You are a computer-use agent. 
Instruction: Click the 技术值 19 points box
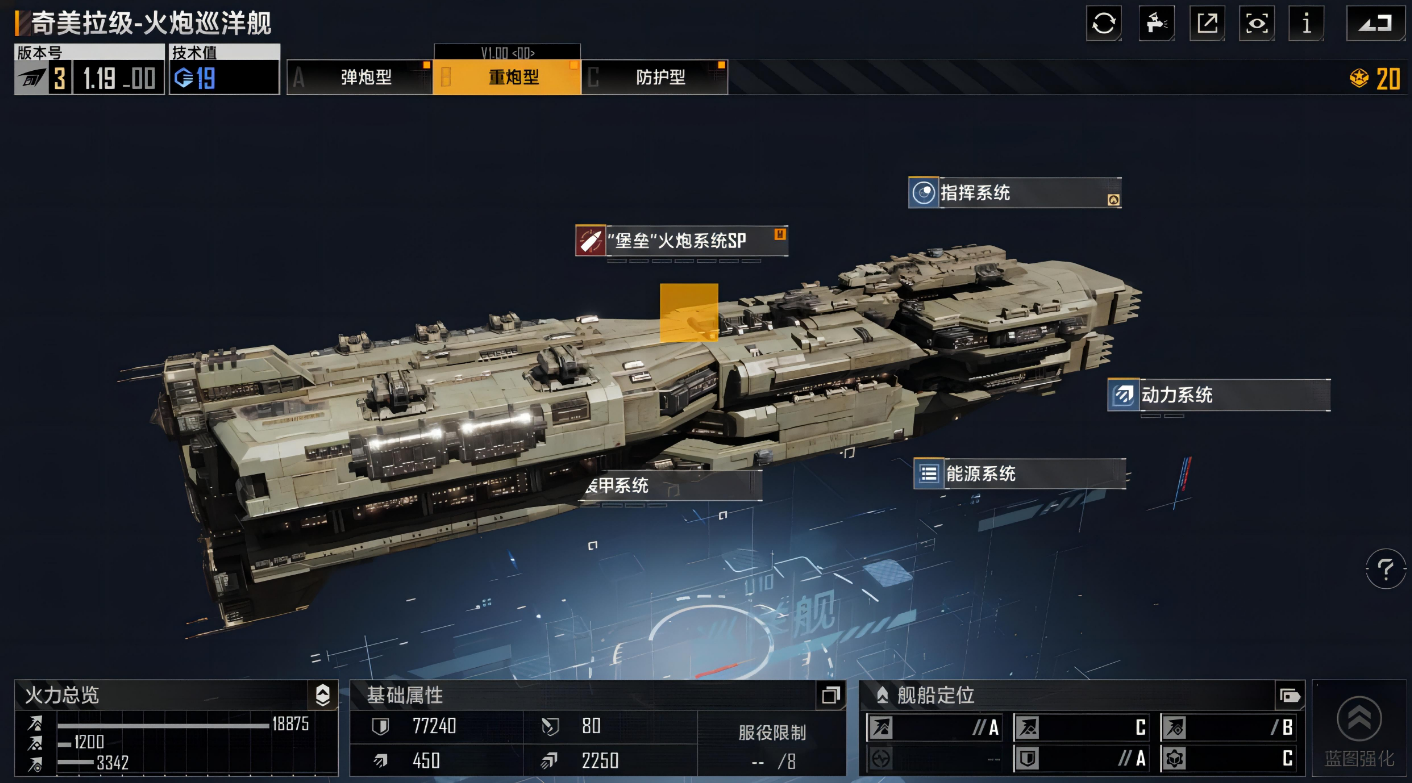pyautogui.click(x=224, y=69)
